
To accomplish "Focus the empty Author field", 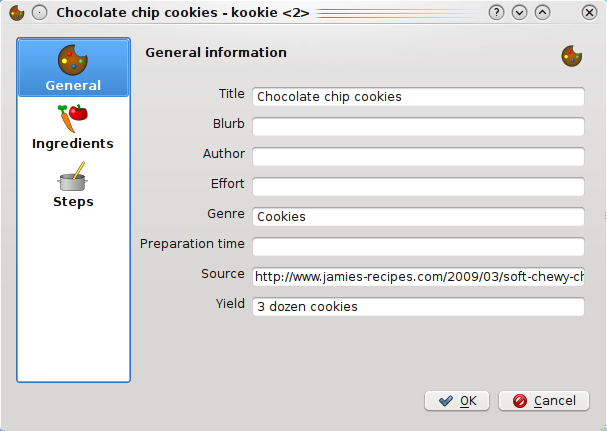I will [x=418, y=157].
